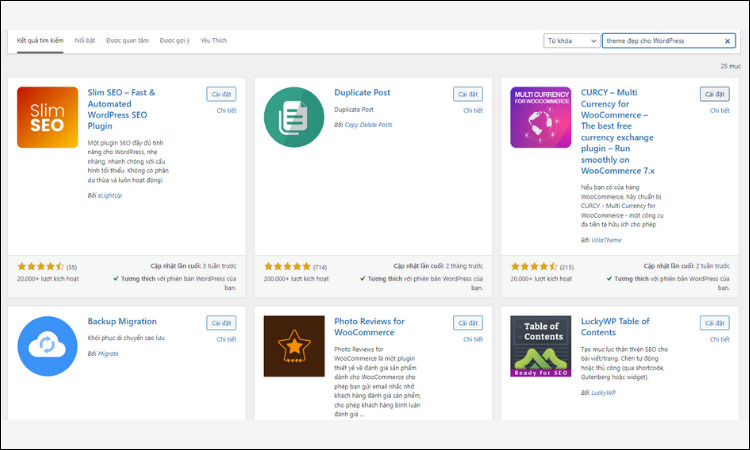
Task: Click 'Cập nhật lần cuối: 2 tuần trước' text
Action: (686, 266)
